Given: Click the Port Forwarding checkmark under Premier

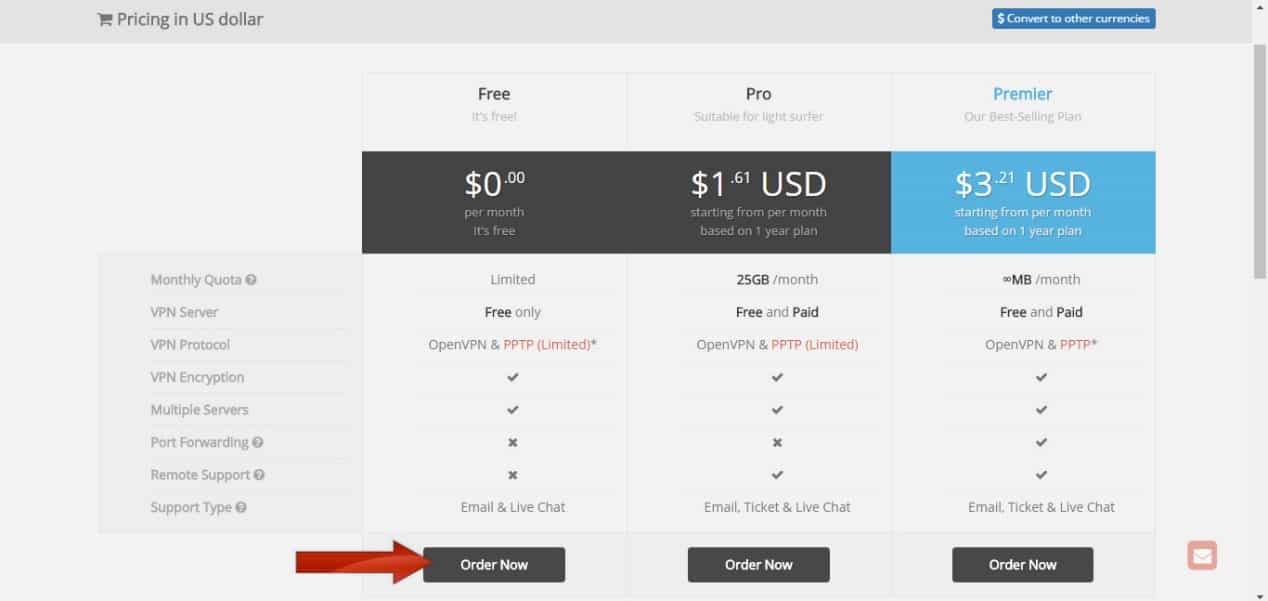Looking at the screenshot, I should pyautogui.click(x=1041, y=442).
